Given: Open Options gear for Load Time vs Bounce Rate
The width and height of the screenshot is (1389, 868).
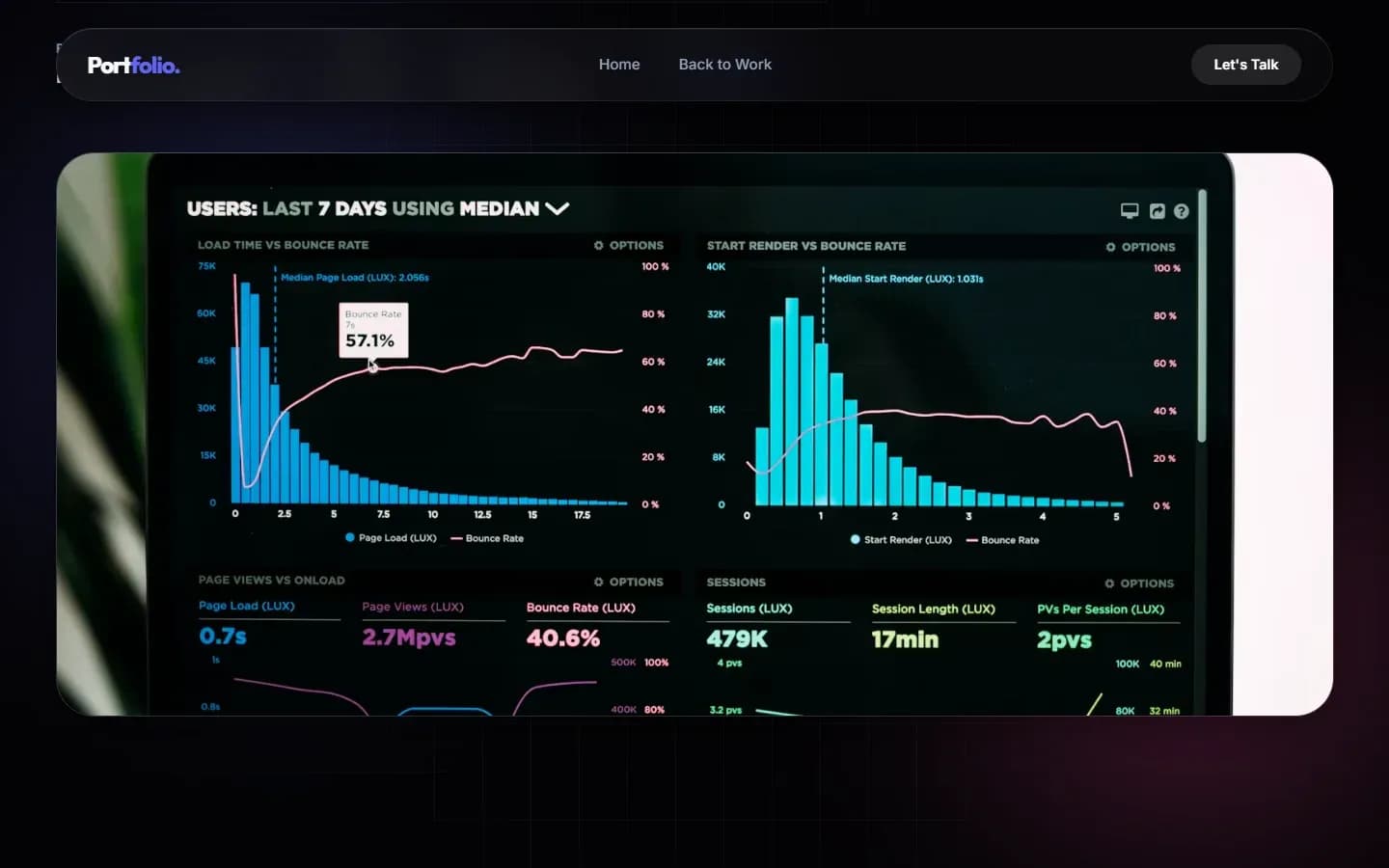Looking at the screenshot, I should [x=629, y=245].
